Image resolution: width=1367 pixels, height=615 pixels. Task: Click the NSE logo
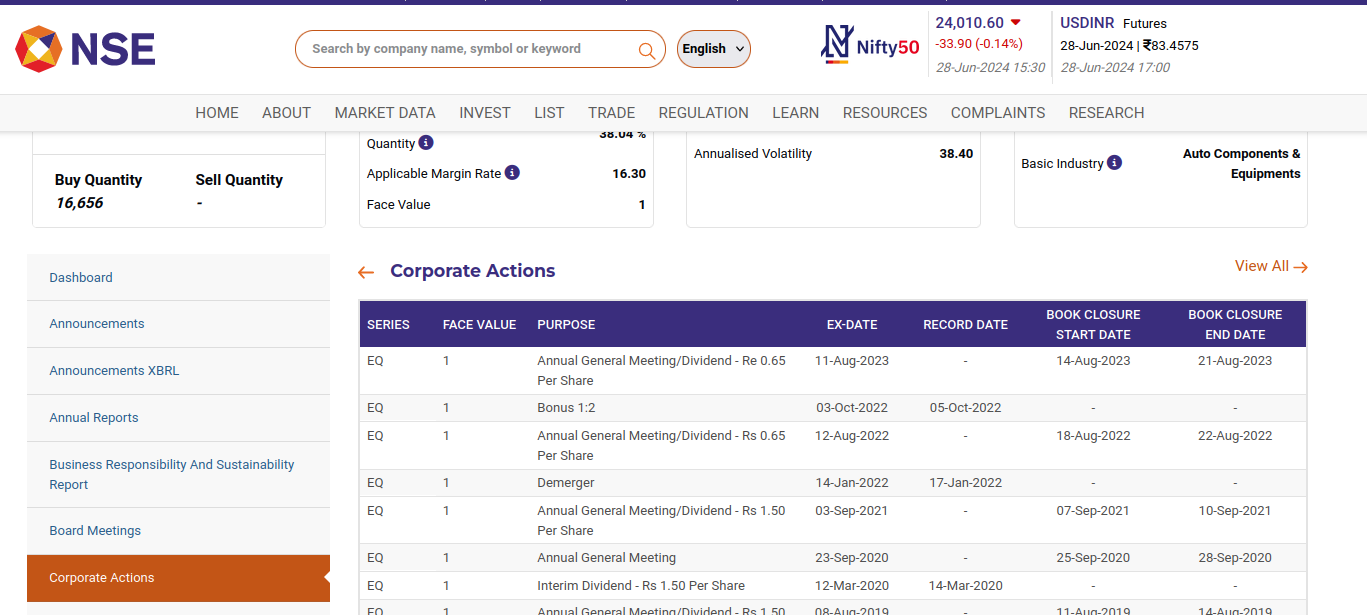pos(85,47)
